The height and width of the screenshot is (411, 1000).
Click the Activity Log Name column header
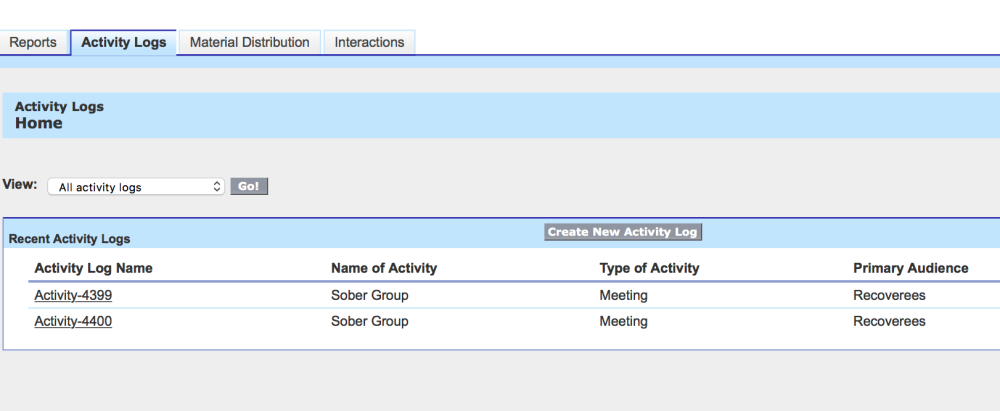[x=93, y=268]
